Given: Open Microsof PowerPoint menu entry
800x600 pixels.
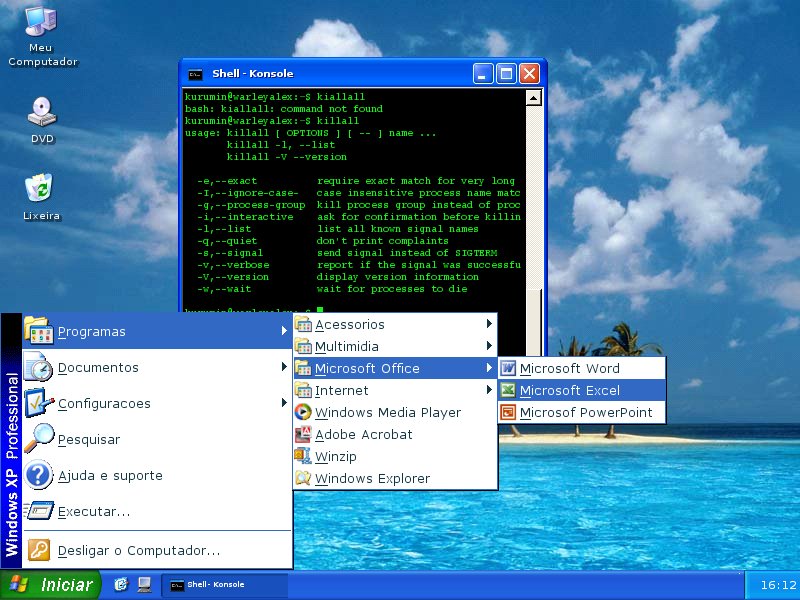Looking at the screenshot, I should click(x=582, y=412).
